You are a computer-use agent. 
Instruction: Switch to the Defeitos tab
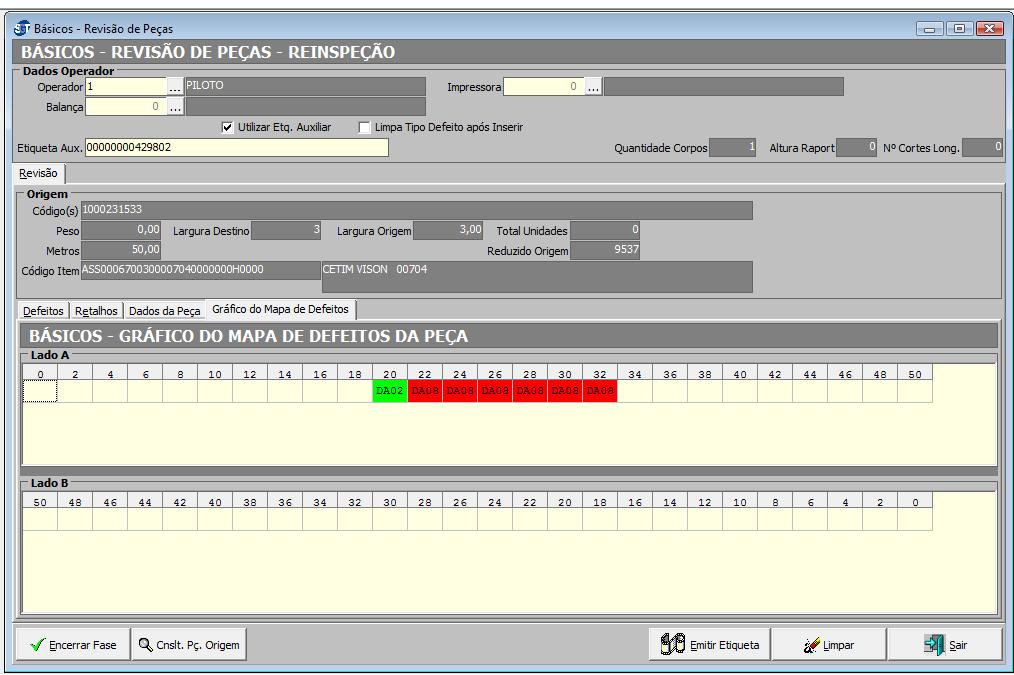coord(44,311)
